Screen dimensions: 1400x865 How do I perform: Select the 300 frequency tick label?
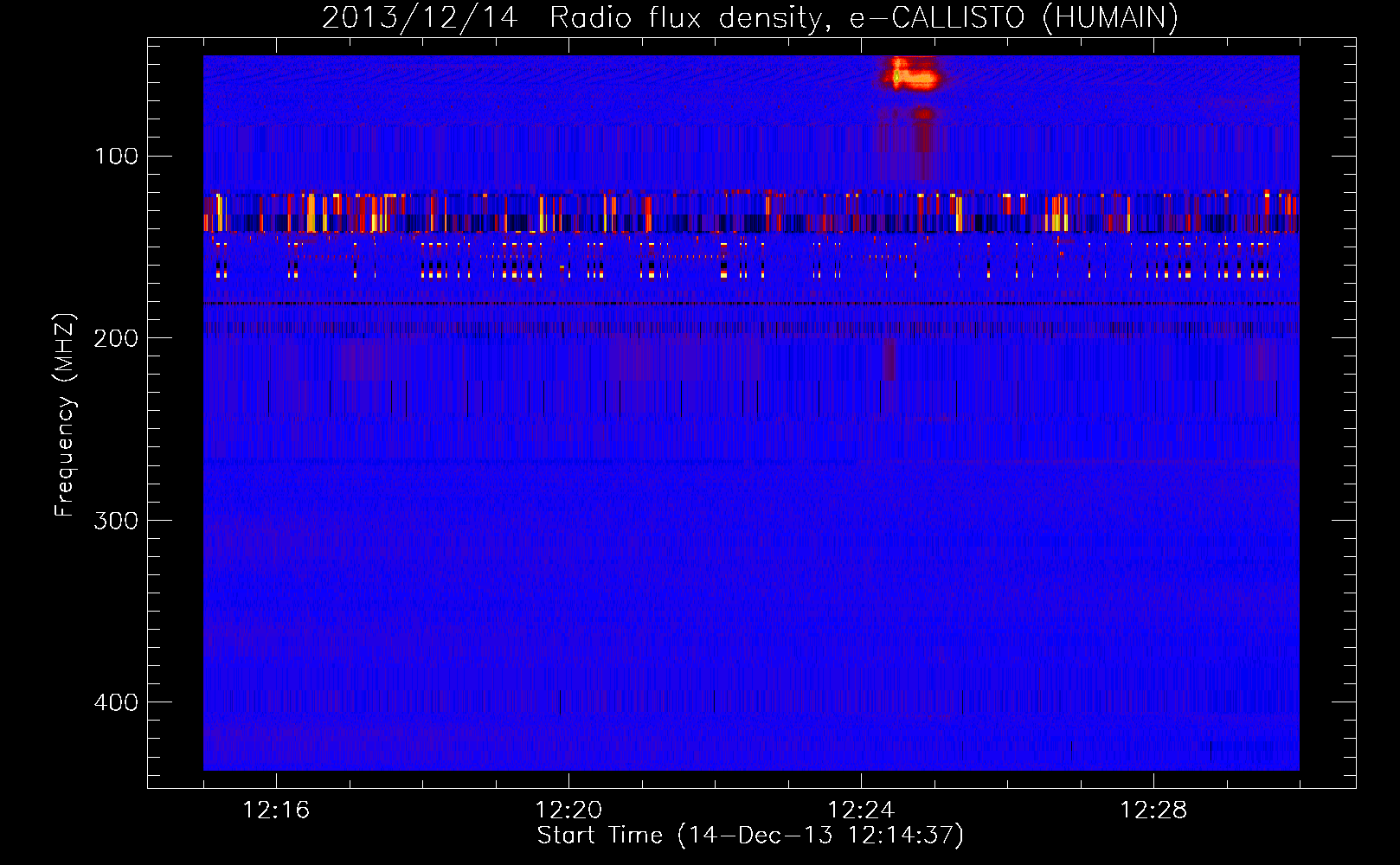(x=116, y=521)
